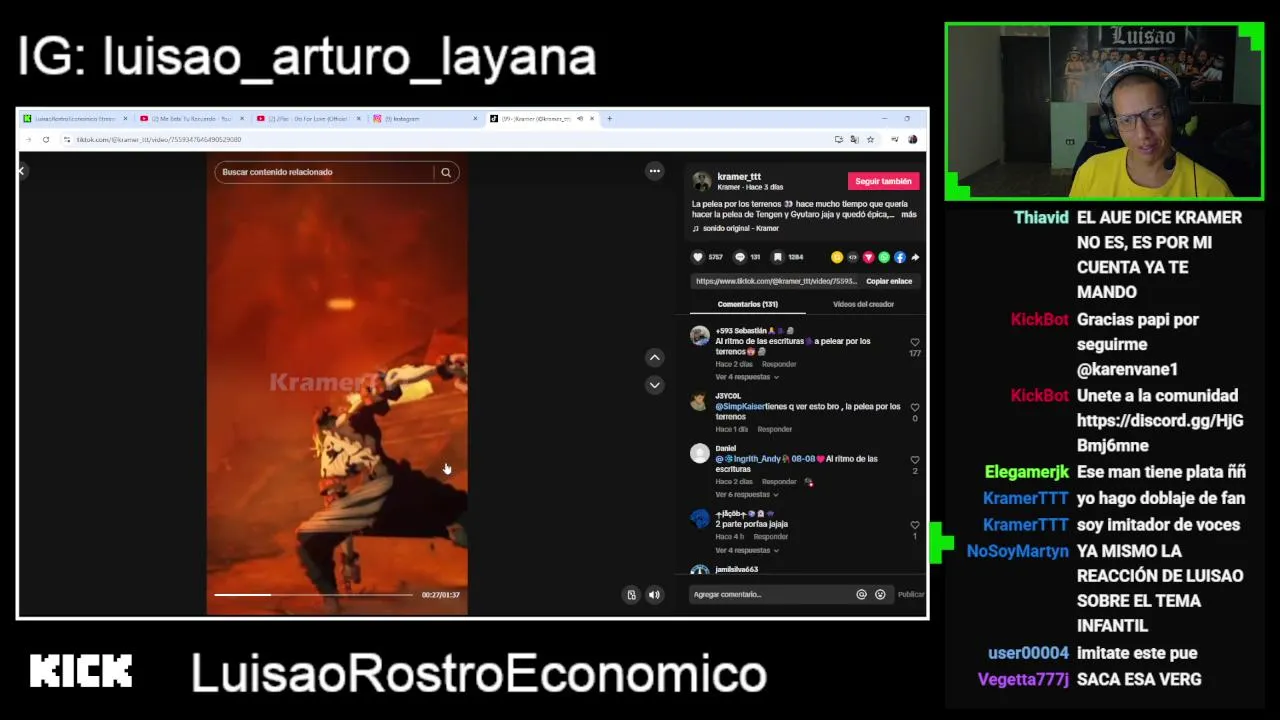Screen dimensions: 1280x720
Task: Like Sebastián's comment
Action: (914, 343)
